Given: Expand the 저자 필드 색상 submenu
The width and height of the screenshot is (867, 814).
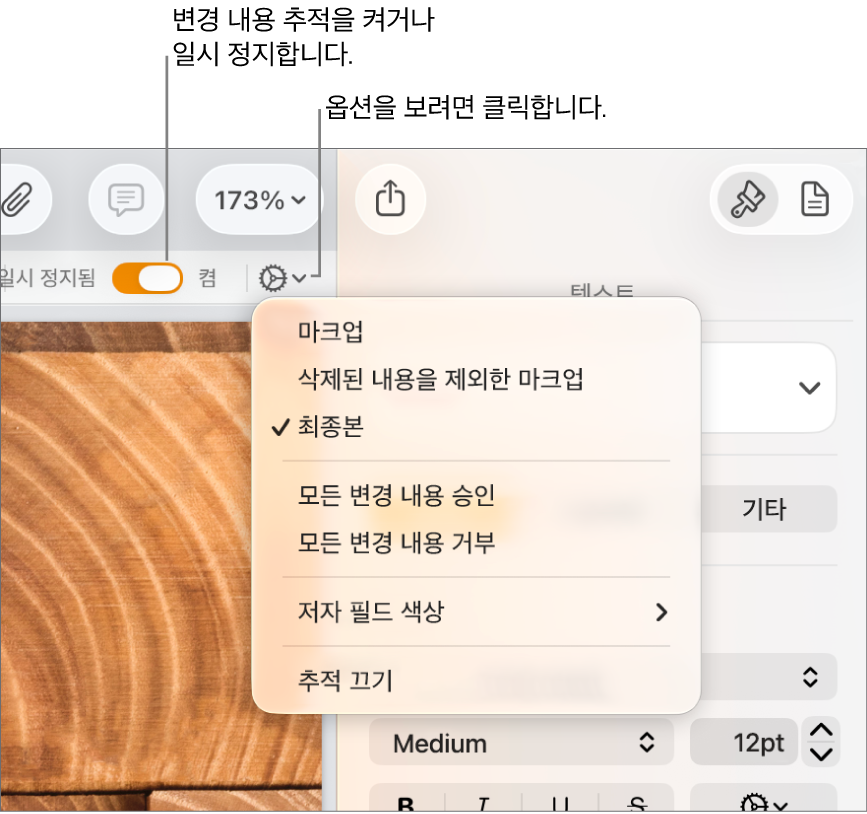Looking at the screenshot, I should click(x=476, y=612).
